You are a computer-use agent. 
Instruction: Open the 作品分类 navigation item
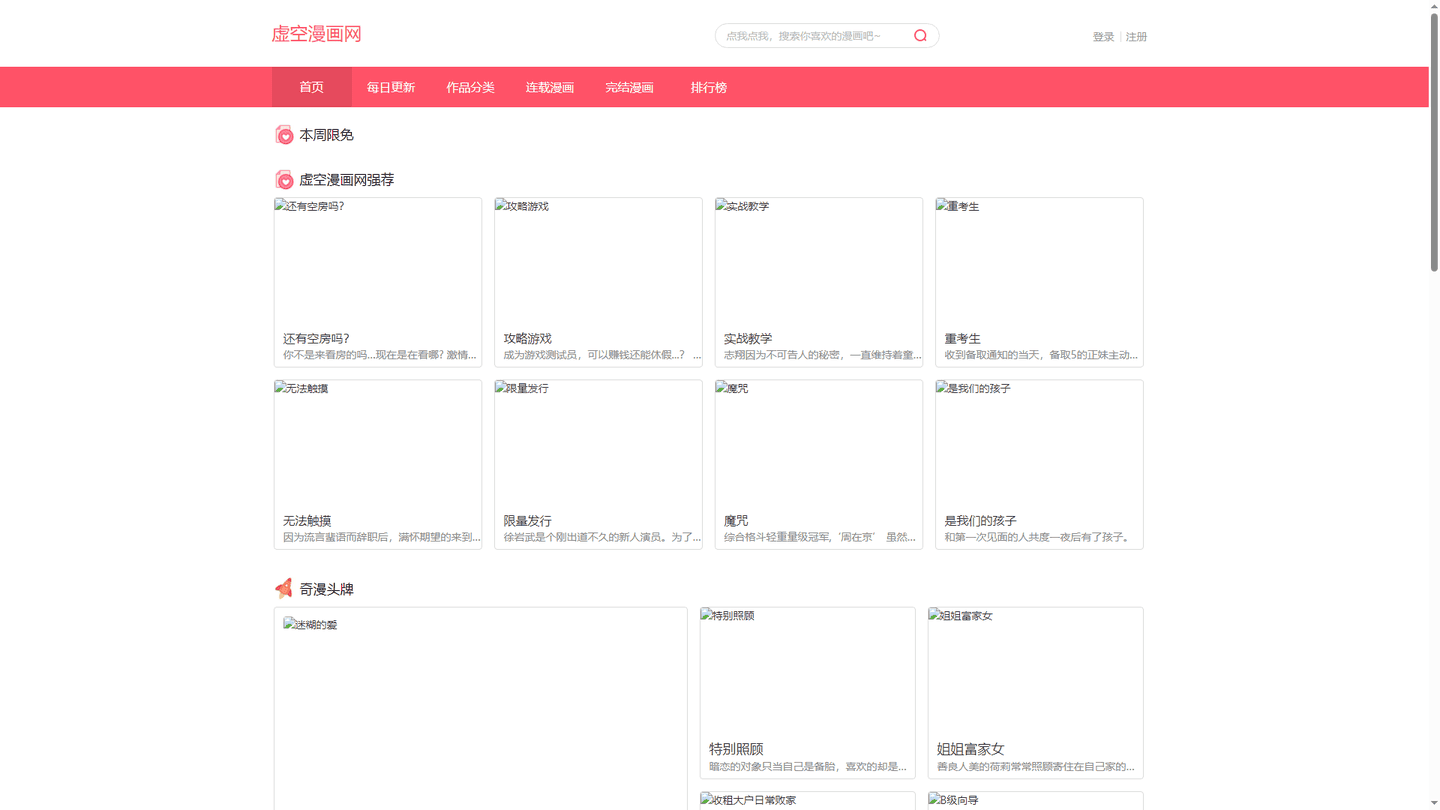[470, 87]
